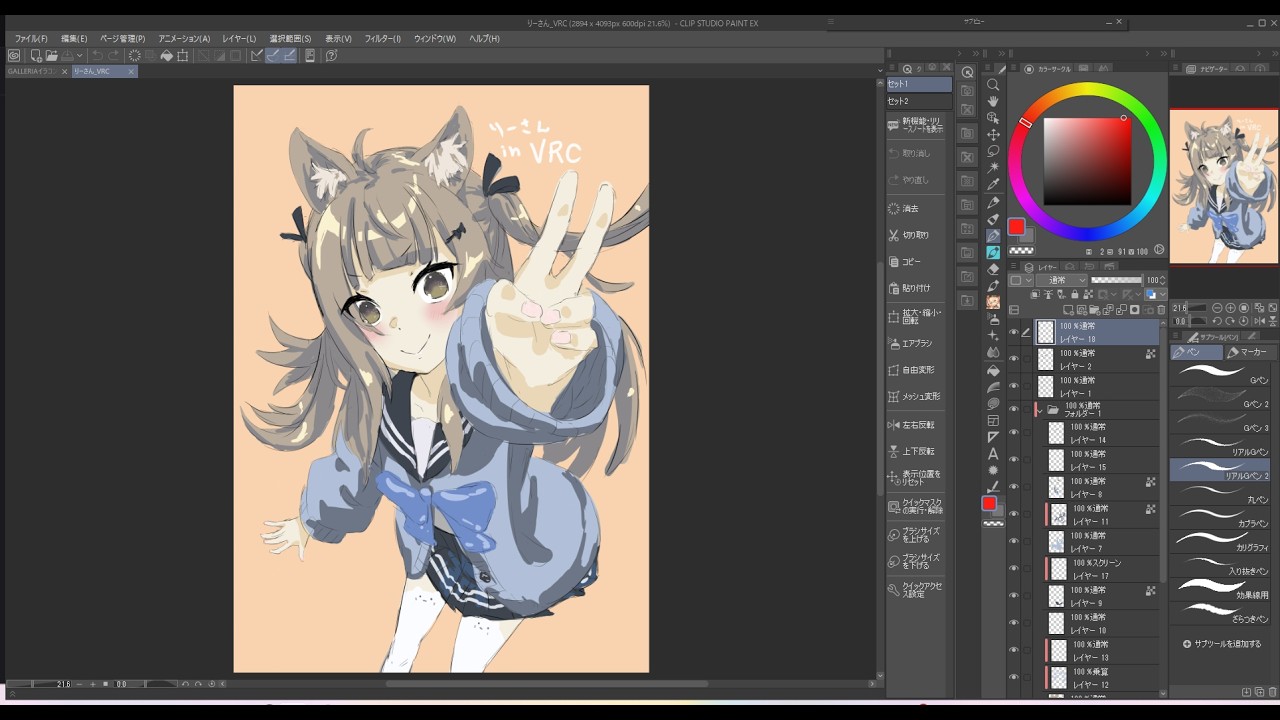Select the Frame border tool
This screenshot has width=1280, height=720.
click(x=993, y=420)
